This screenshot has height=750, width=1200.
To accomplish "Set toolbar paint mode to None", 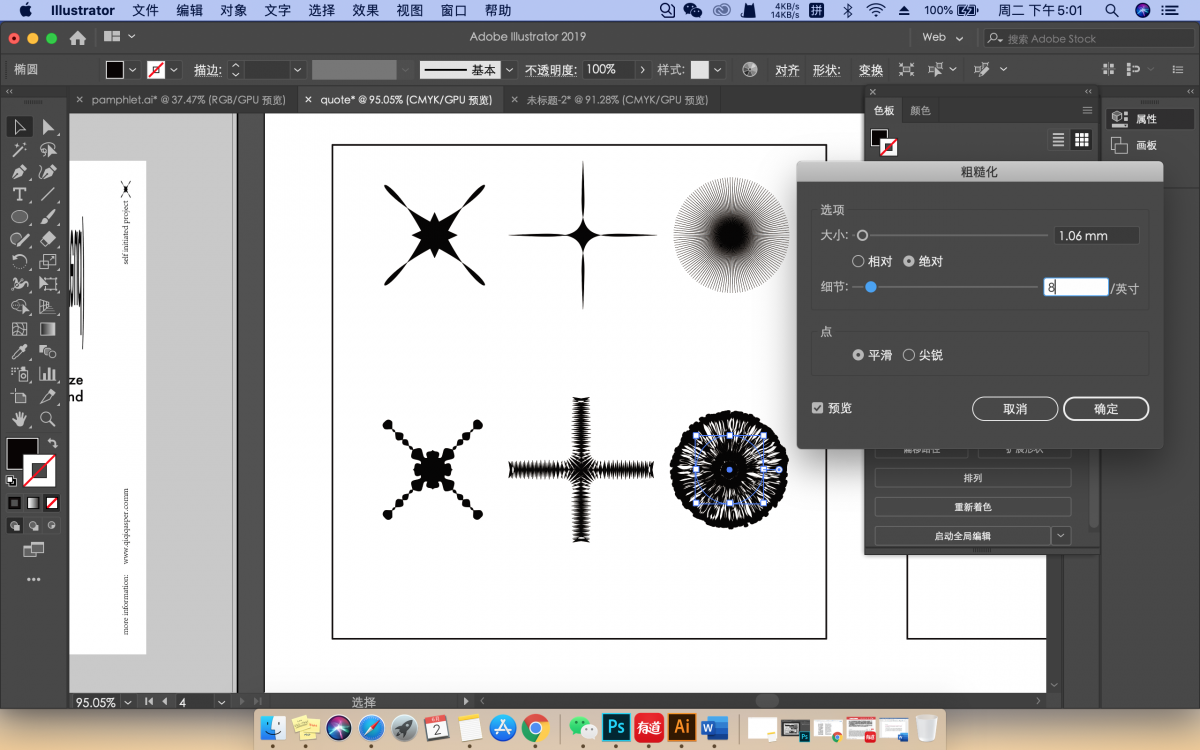I will [x=52, y=503].
